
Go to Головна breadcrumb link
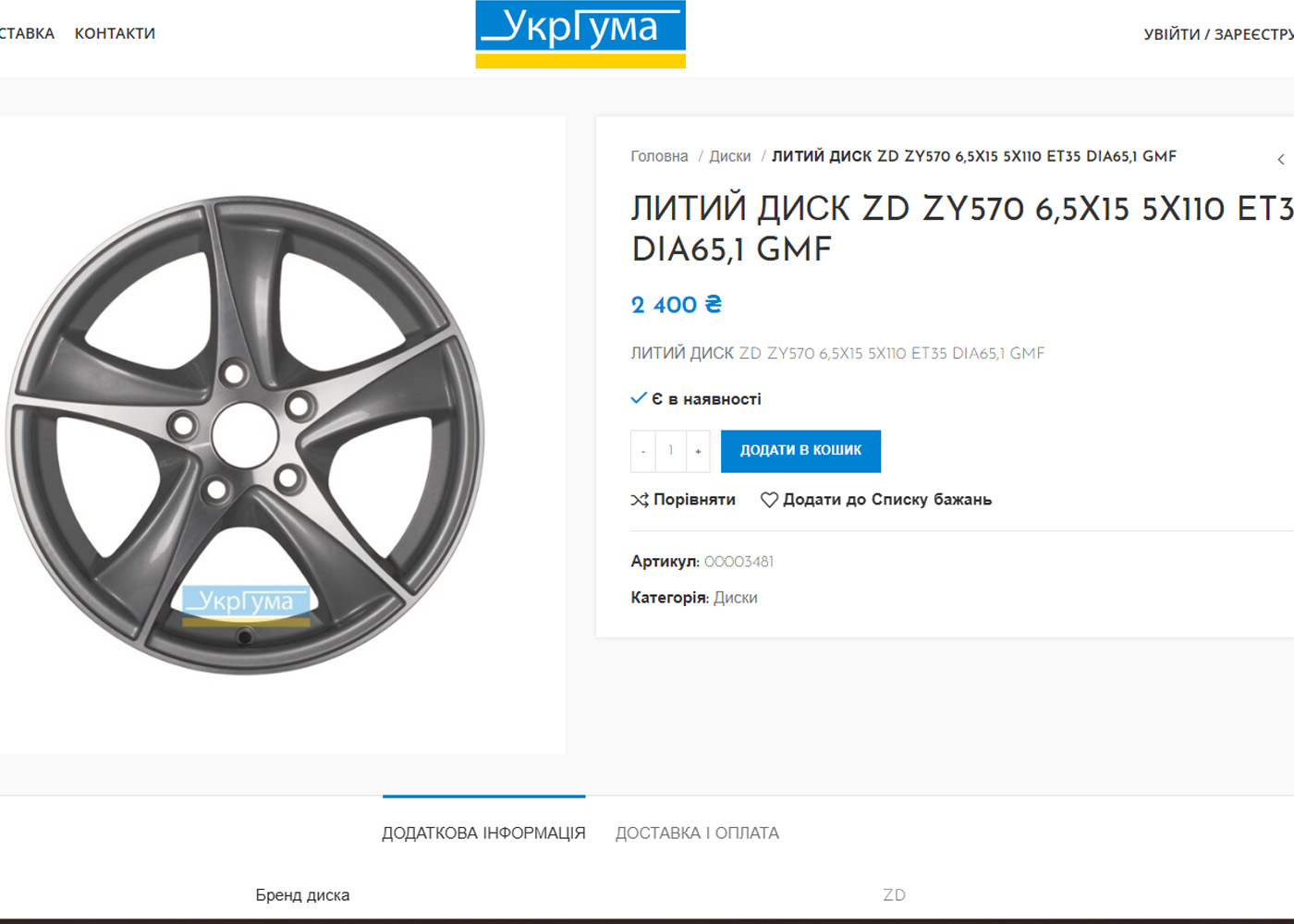pyautogui.click(x=659, y=157)
